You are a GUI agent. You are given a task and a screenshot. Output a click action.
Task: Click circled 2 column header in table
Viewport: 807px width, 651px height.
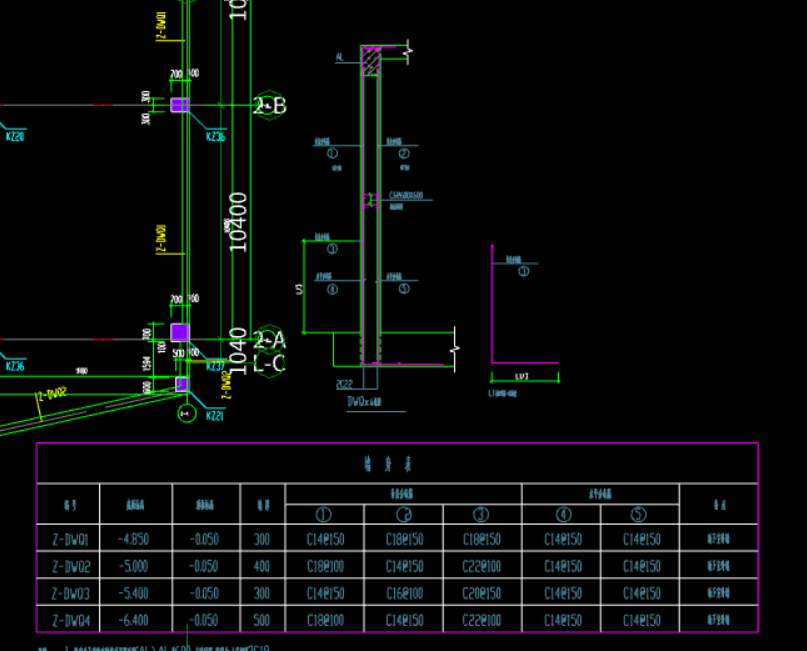click(404, 514)
